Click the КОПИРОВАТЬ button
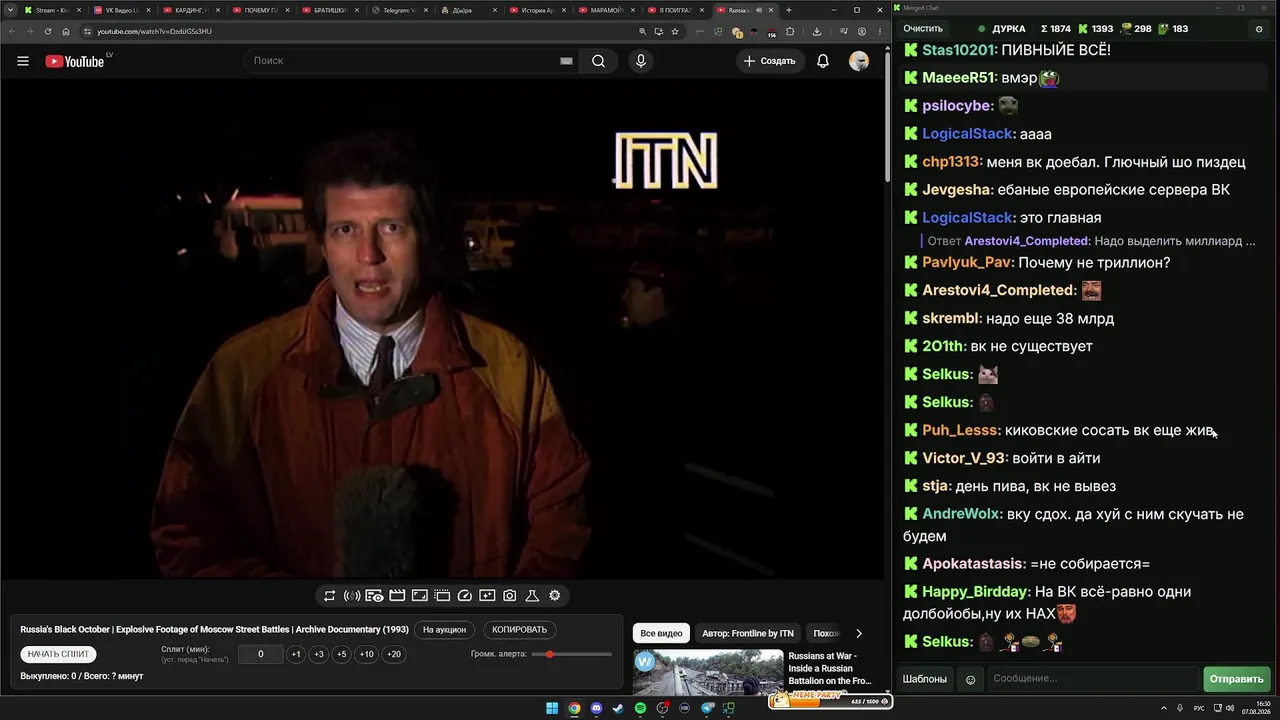Screen dimensions: 1280x720 coord(520,630)
